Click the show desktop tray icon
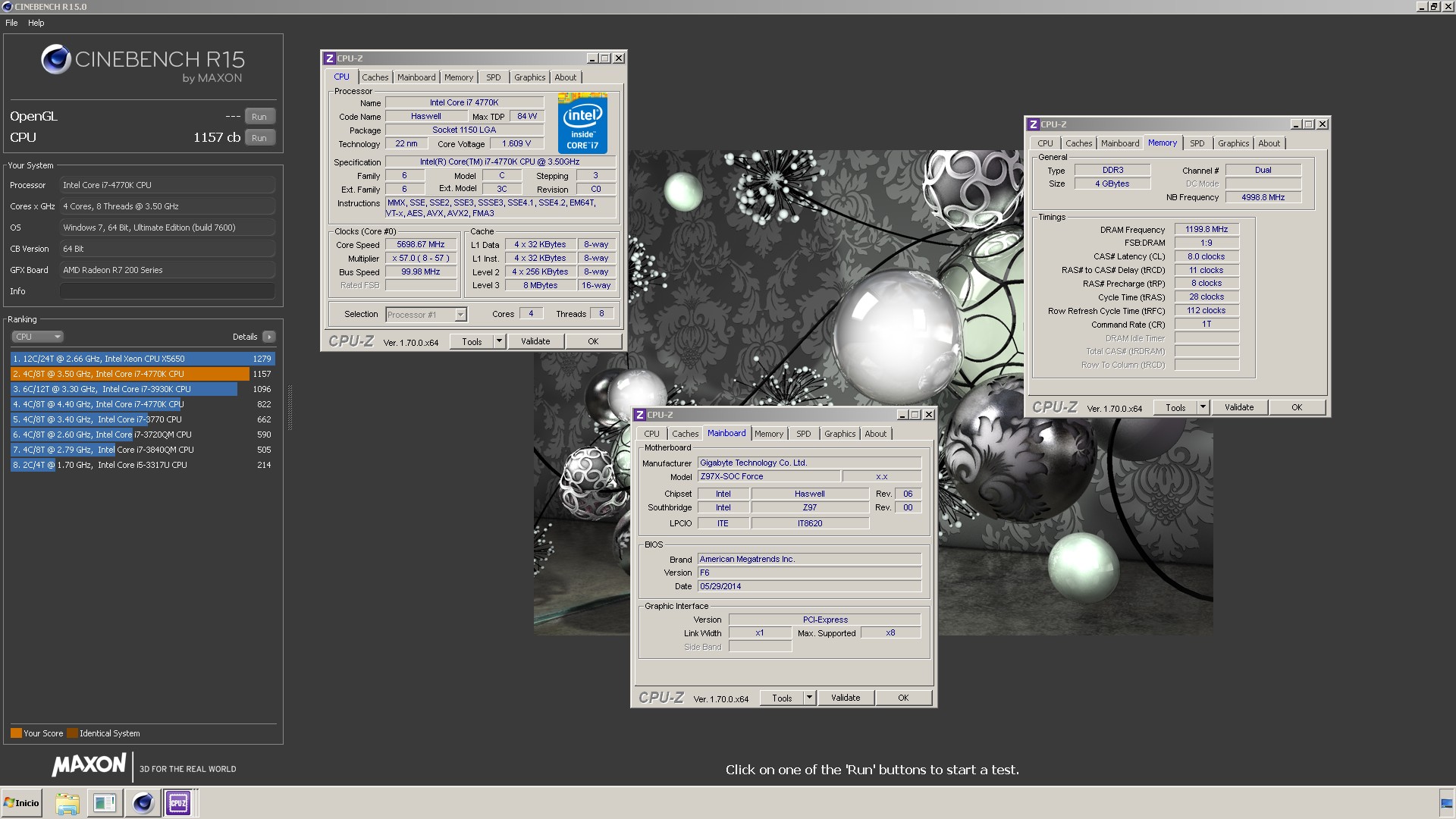Image resolution: width=1456 pixels, height=819 pixels. pyautogui.click(x=1447, y=803)
